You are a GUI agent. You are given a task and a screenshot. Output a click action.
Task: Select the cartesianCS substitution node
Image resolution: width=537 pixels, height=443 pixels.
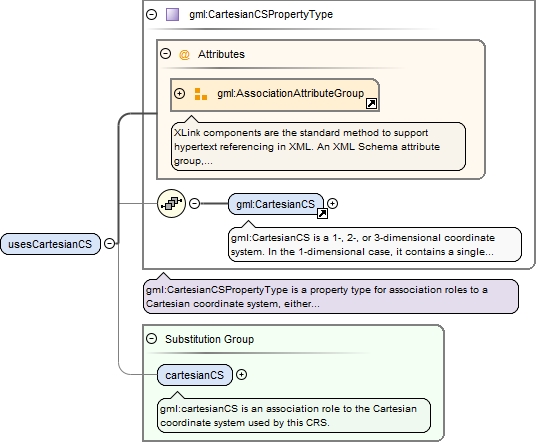coord(195,375)
